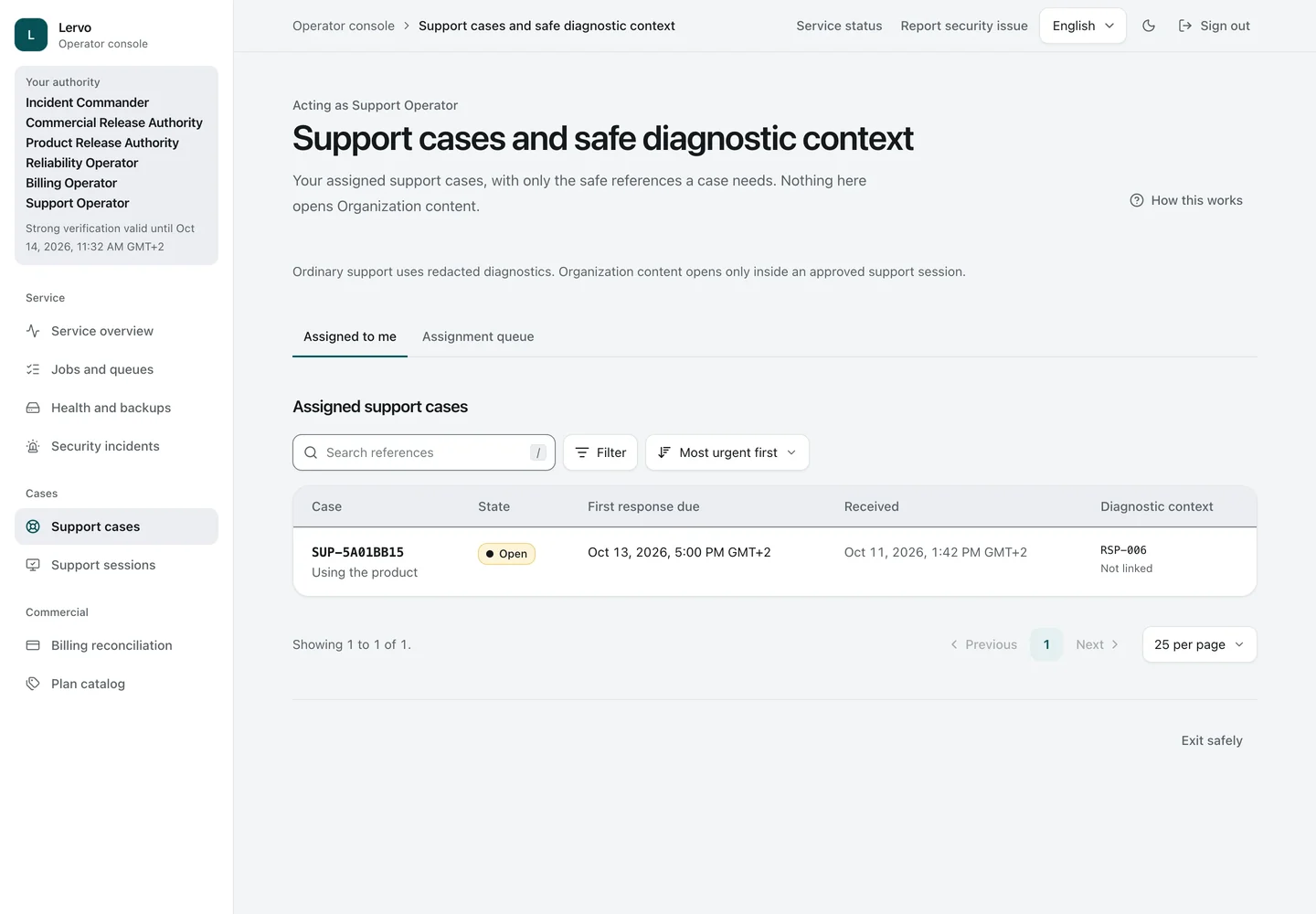Viewport: 1316px width, 914px height.
Task: Open the 25 per page dropdown
Action: coord(1200,644)
